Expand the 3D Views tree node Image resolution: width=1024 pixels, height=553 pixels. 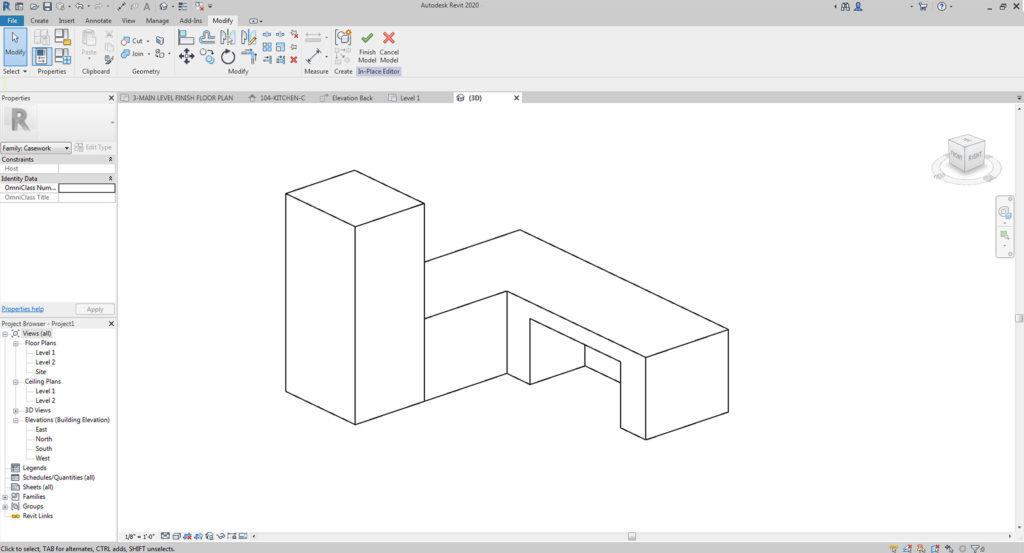(x=16, y=411)
